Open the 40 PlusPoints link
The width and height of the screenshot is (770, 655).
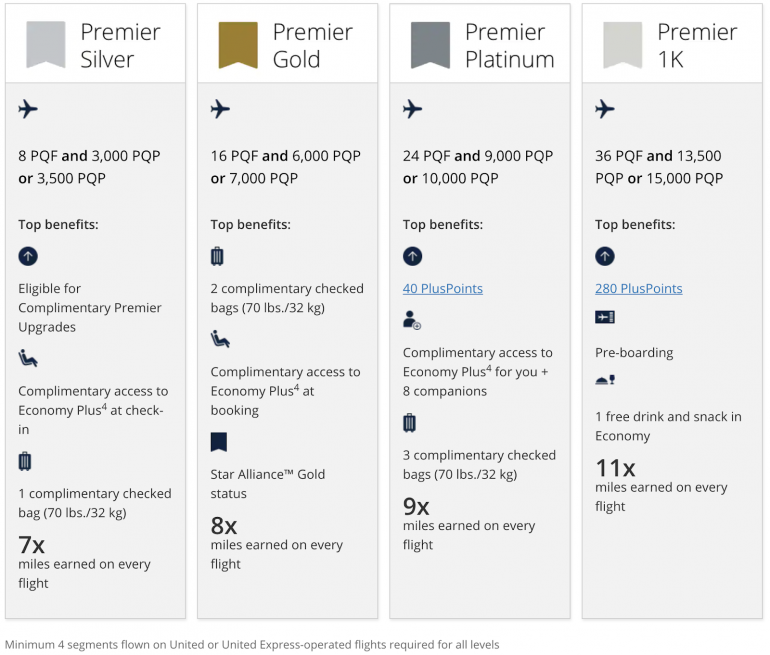(442, 289)
